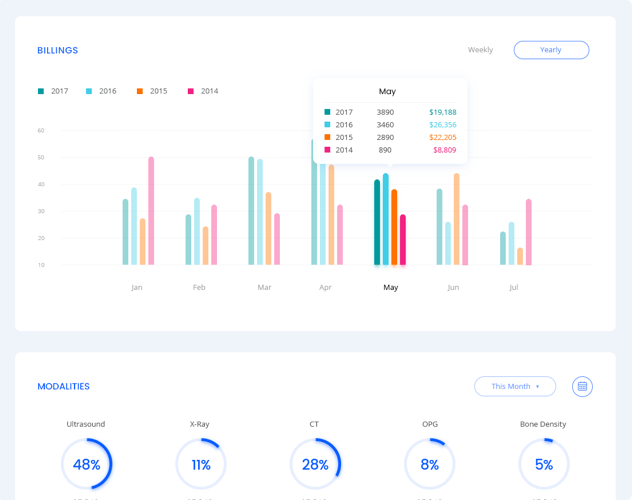Viewport: 632px width, 500px height.
Task: Select the Jan label on chart axis
Action: click(137, 287)
